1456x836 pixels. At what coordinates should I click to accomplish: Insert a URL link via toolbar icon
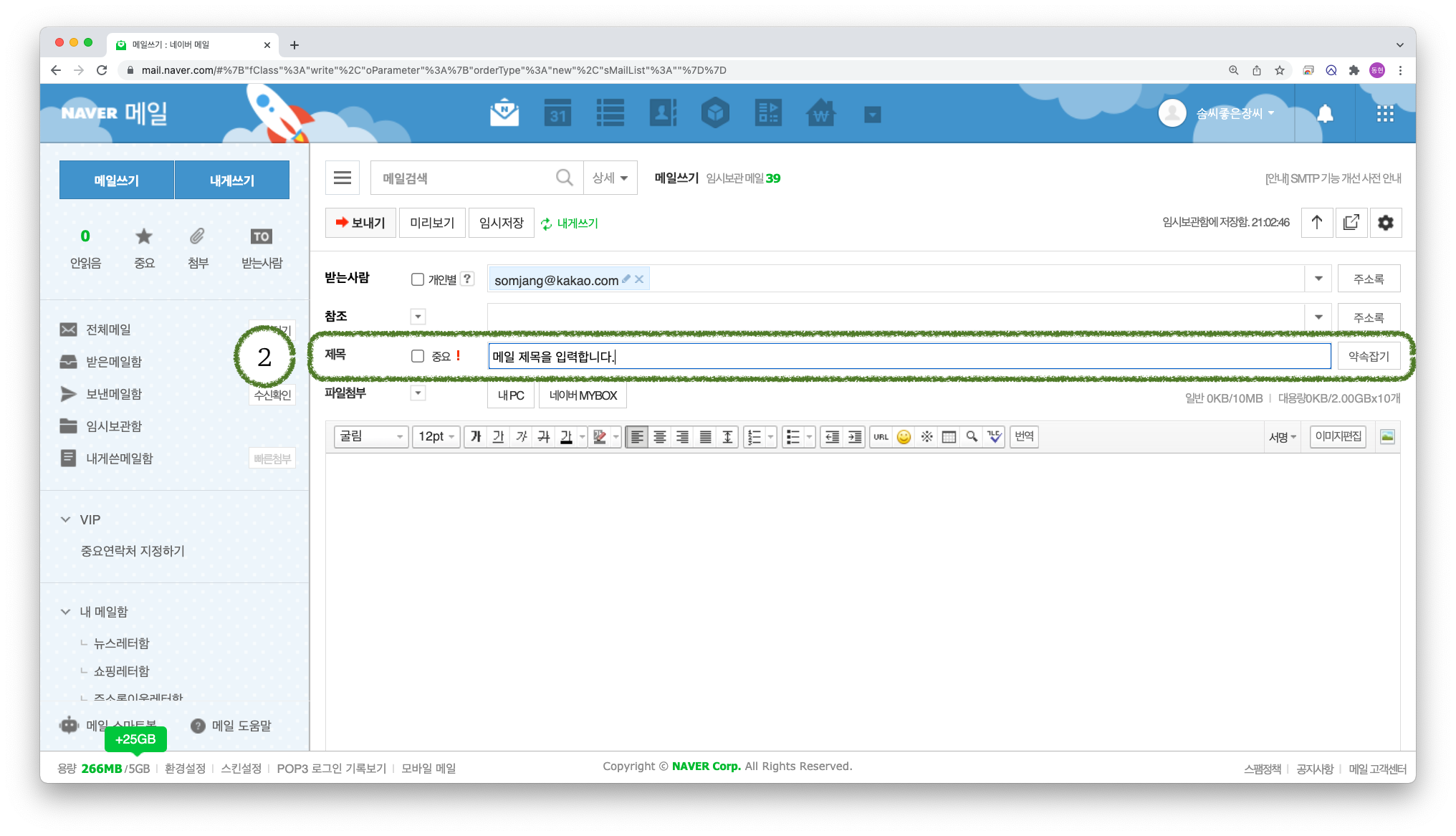click(x=881, y=437)
